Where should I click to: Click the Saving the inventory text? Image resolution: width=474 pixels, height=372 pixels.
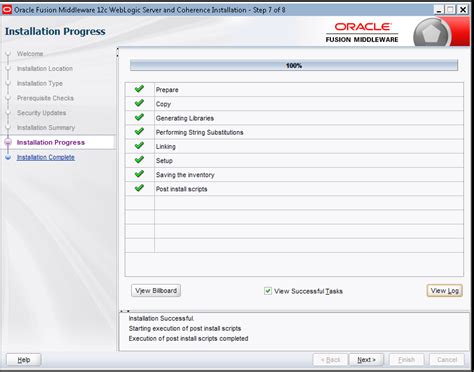pyautogui.click(x=185, y=175)
